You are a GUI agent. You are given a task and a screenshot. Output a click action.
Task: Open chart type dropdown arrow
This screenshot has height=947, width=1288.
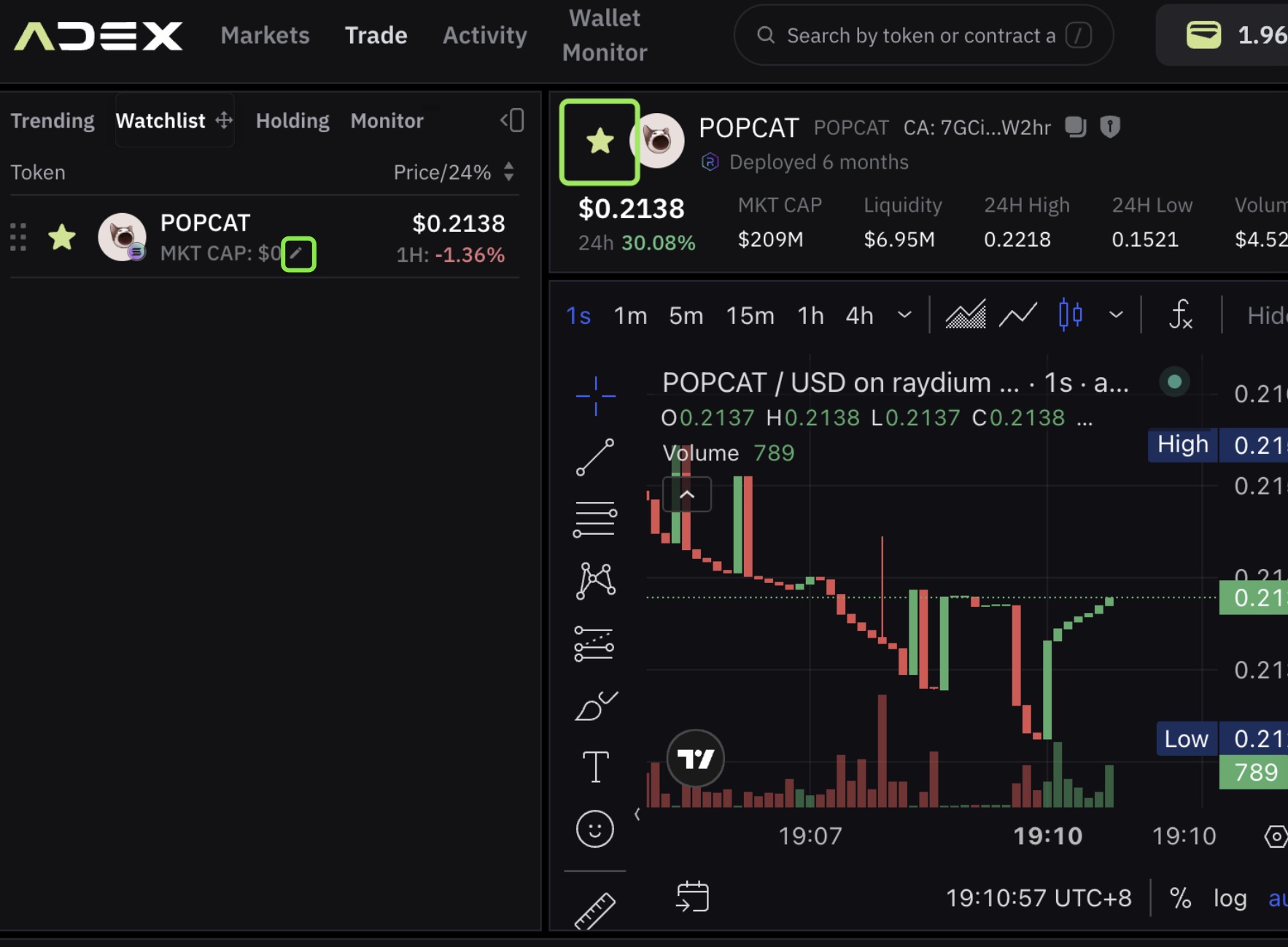(1115, 315)
